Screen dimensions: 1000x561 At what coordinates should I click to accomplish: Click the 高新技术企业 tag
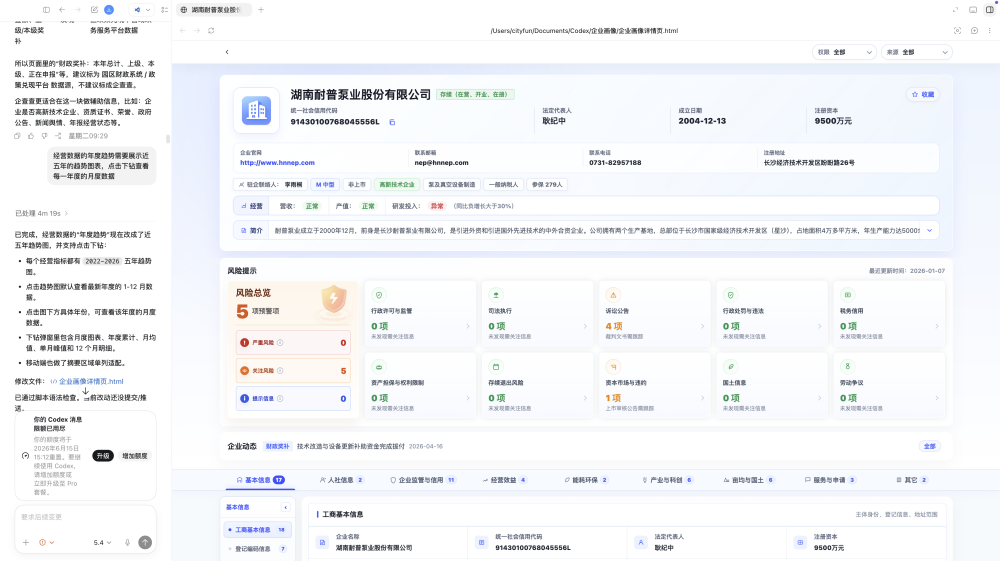pyautogui.click(x=397, y=184)
